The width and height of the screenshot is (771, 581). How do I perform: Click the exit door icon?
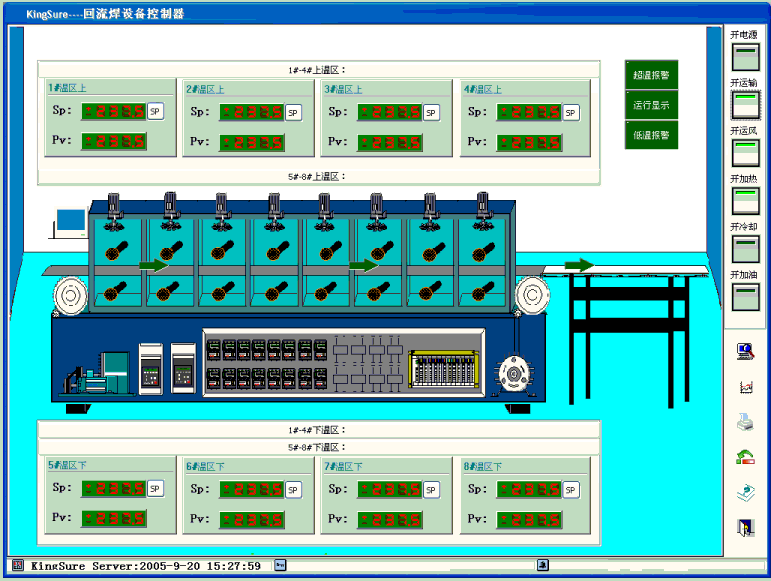click(x=745, y=527)
